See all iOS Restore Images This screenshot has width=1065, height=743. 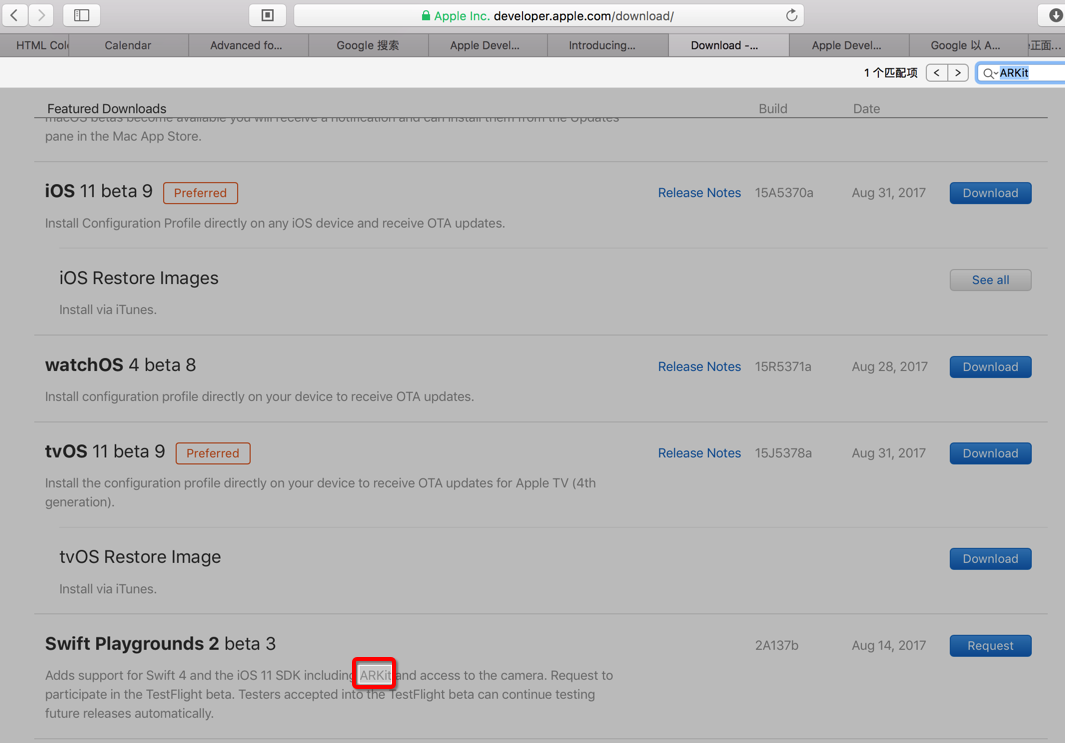pos(990,280)
